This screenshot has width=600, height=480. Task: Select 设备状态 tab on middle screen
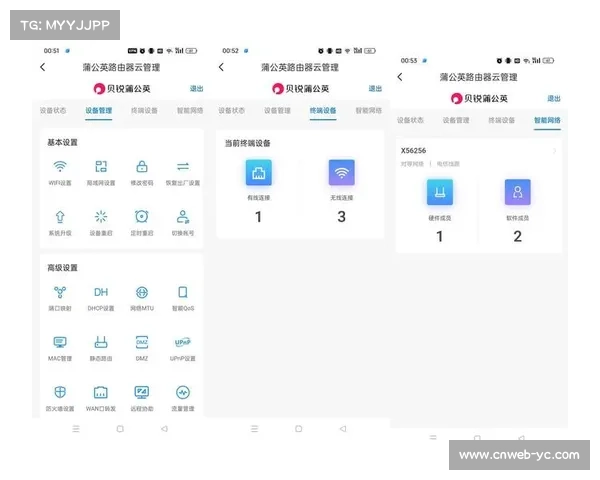coord(232,111)
